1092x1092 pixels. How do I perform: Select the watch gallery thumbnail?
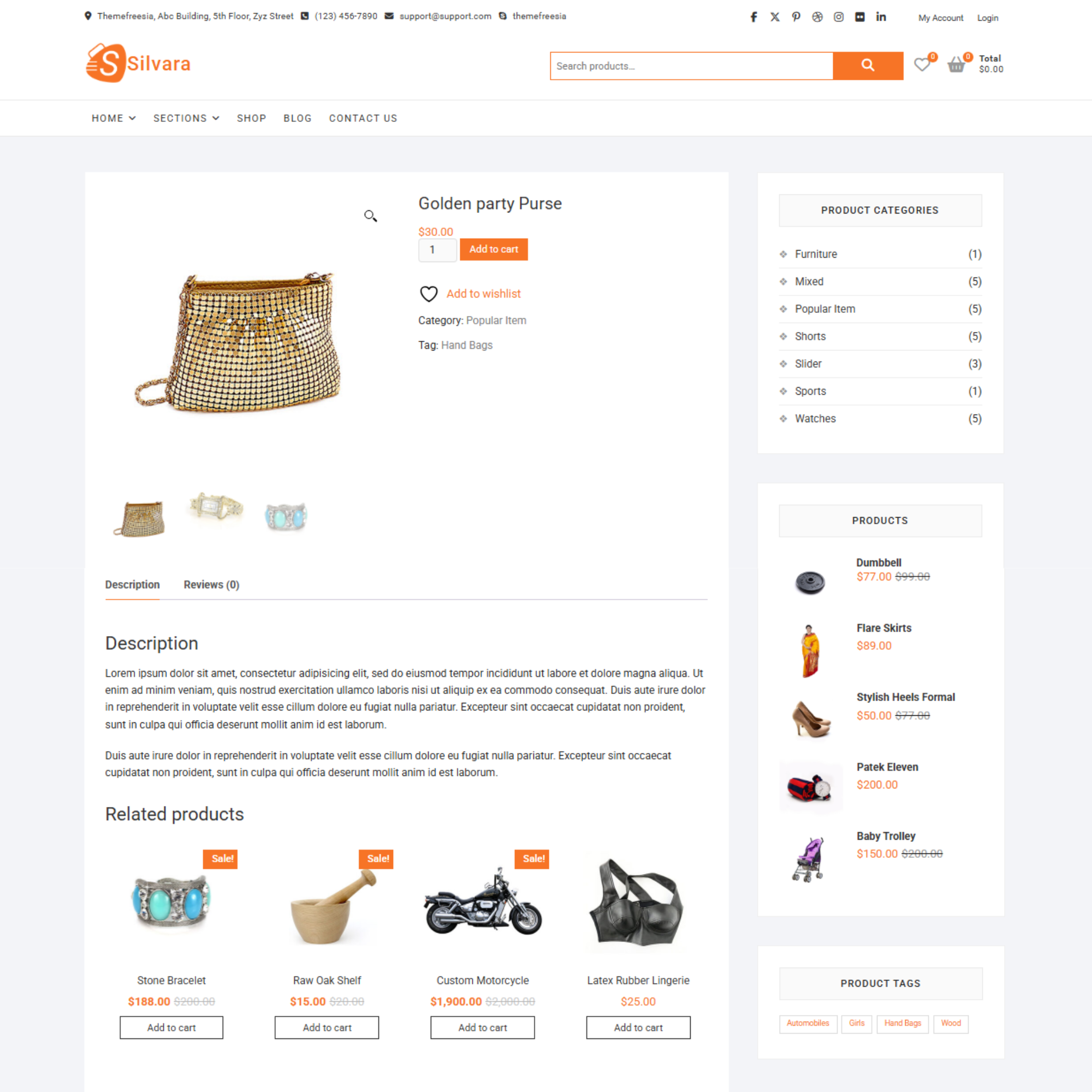pos(215,507)
